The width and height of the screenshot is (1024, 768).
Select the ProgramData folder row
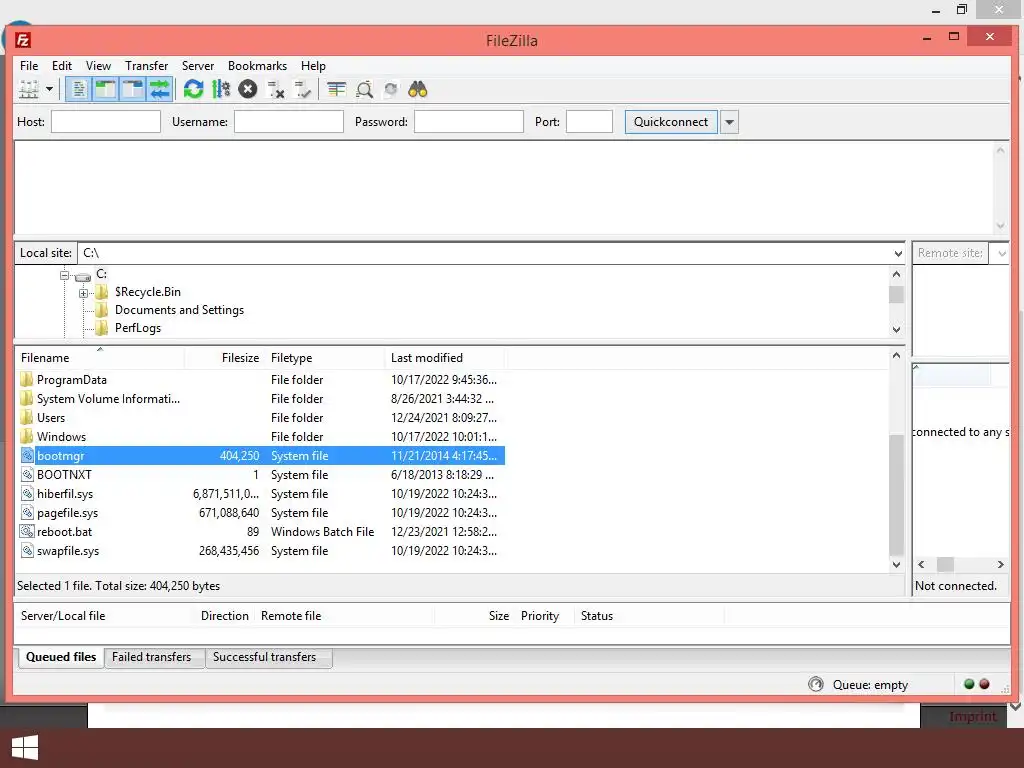click(260, 380)
